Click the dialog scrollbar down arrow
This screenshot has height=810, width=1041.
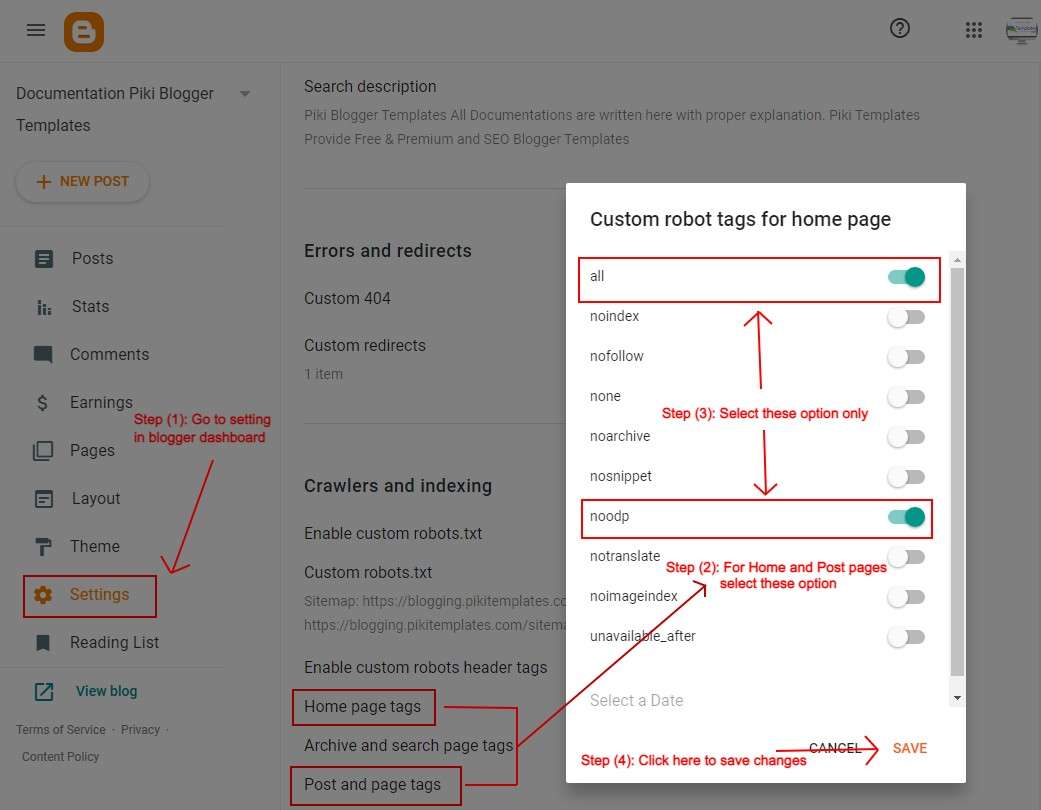[x=957, y=698]
